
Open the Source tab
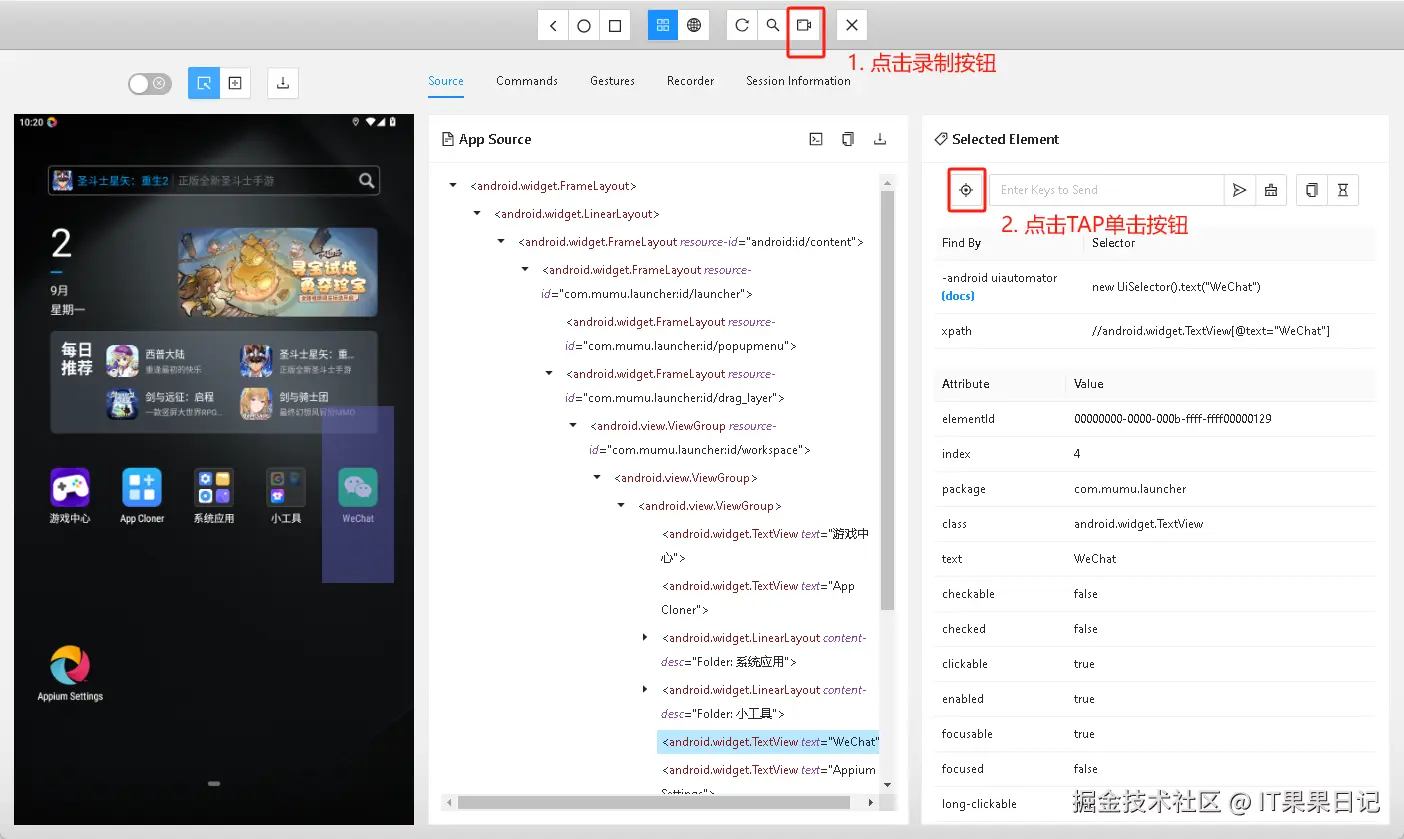pos(446,81)
